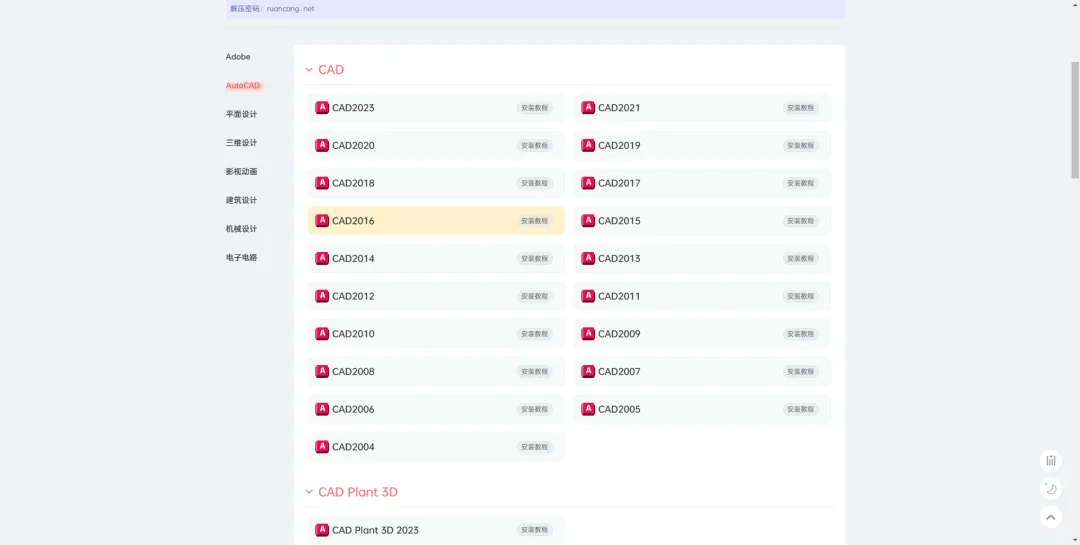The height and width of the screenshot is (545, 1080).
Task: Open 安装教程 for CAD2008
Action: 534,371
